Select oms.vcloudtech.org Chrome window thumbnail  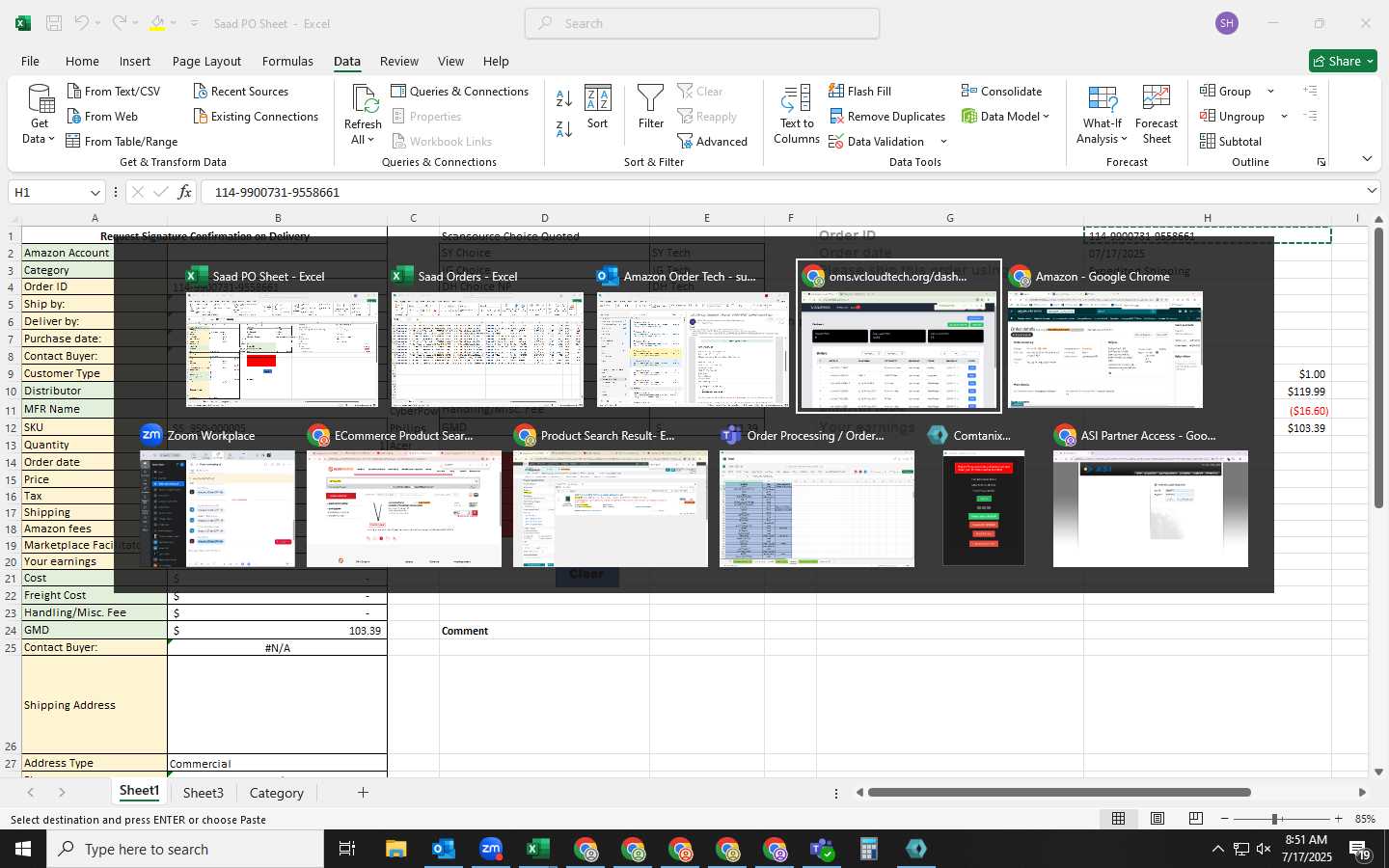(899, 336)
